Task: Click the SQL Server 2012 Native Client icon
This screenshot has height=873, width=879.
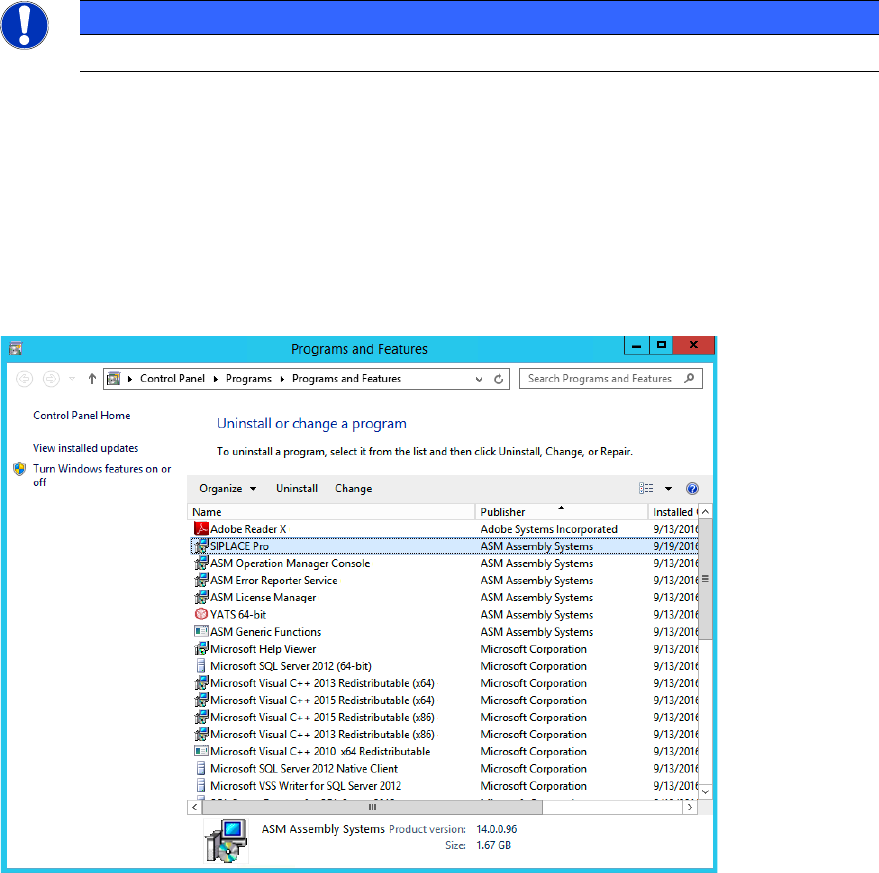Action: tap(201, 769)
